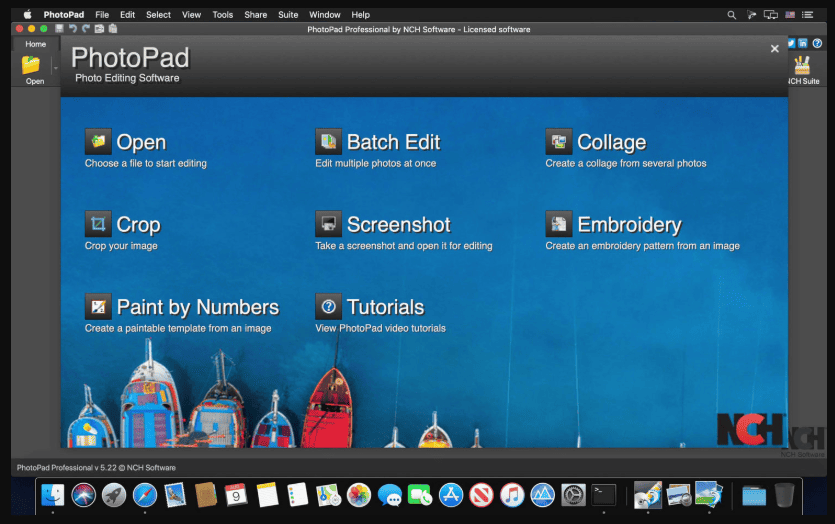The image size is (835, 524).
Task: Open the Notification Center list icon
Action: (x=808, y=15)
